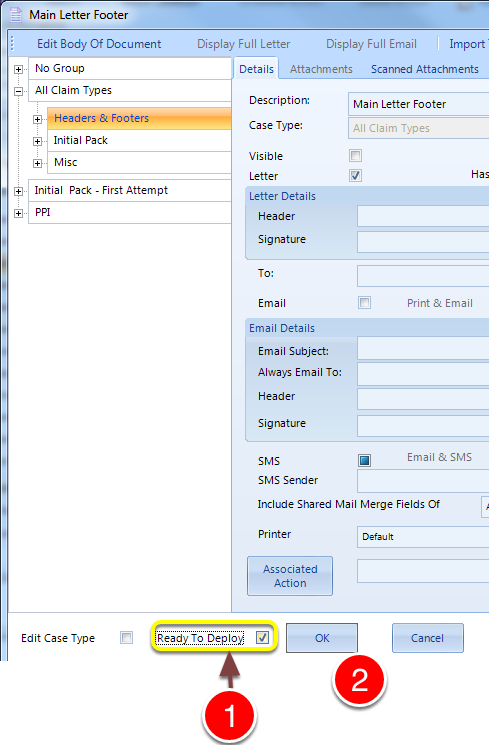Collapse the All Claim Types node
The height and width of the screenshot is (745, 489).
[x=18, y=91]
